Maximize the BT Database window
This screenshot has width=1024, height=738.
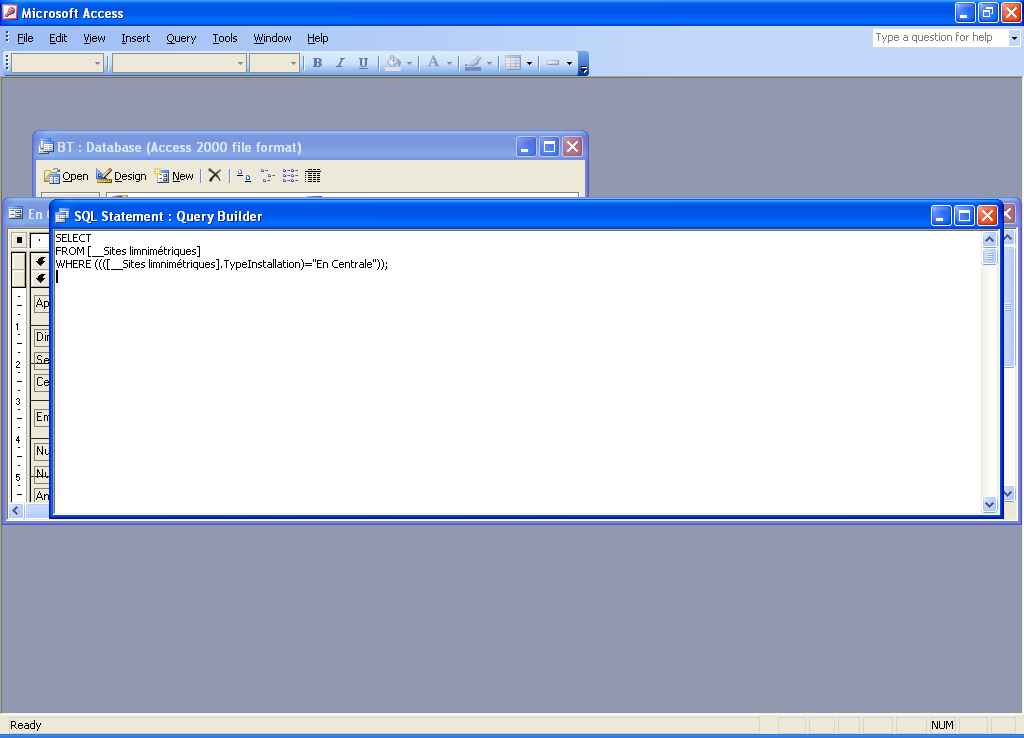tap(549, 147)
